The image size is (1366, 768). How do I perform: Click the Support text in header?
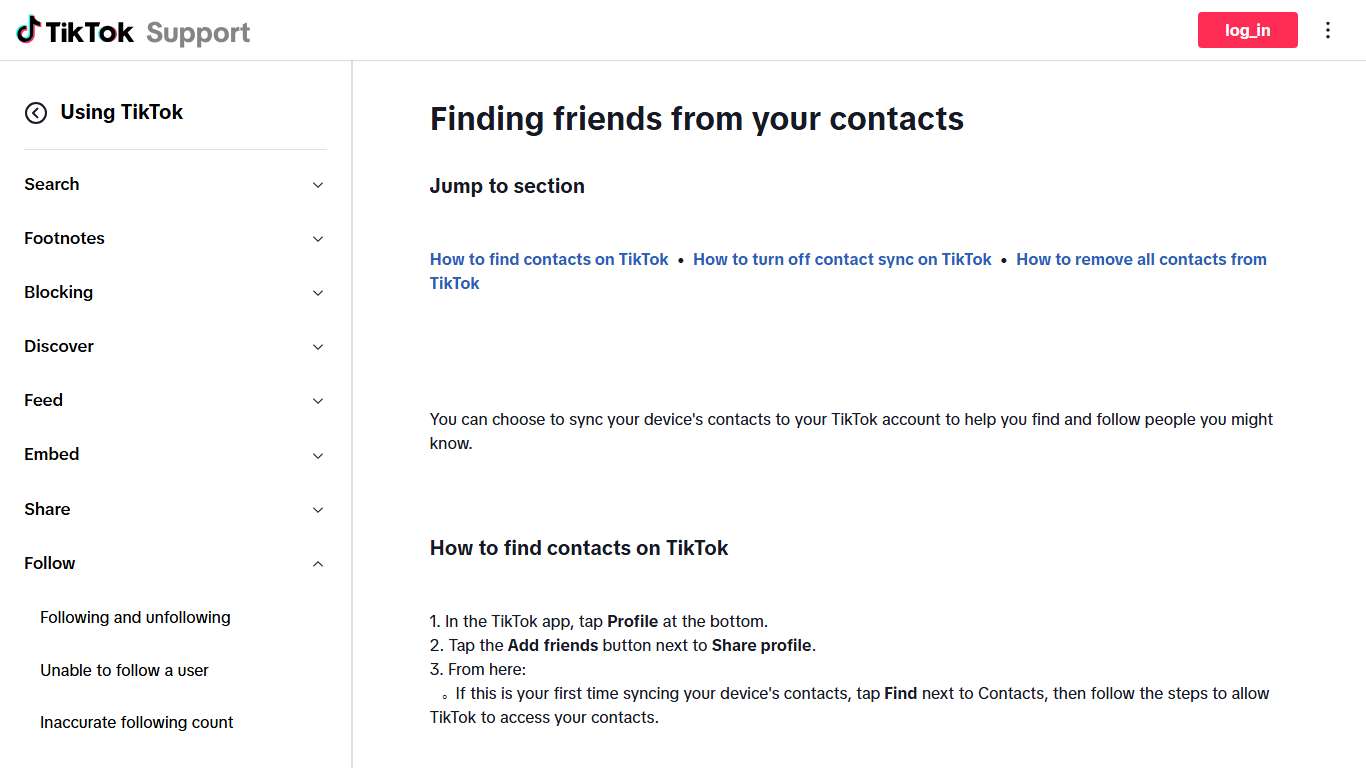coord(198,33)
